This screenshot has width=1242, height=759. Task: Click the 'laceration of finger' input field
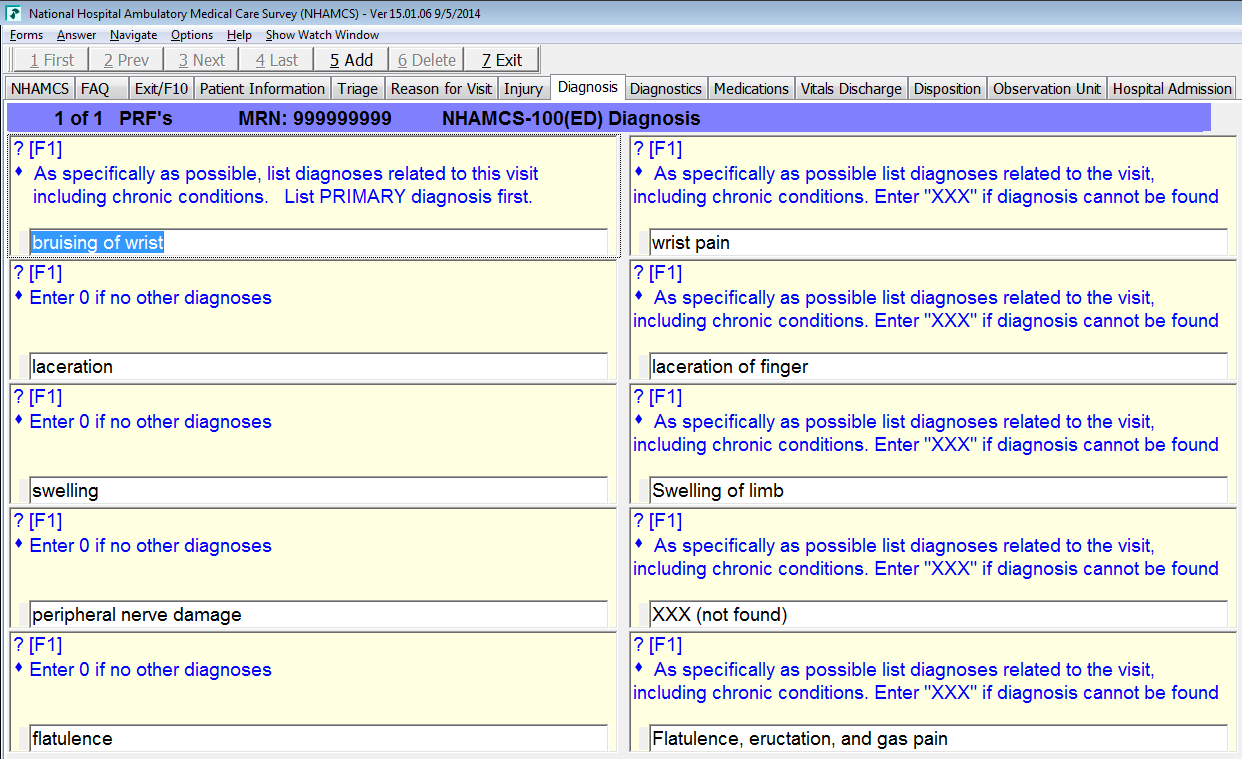pyautogui.click(x=937, y=367)
